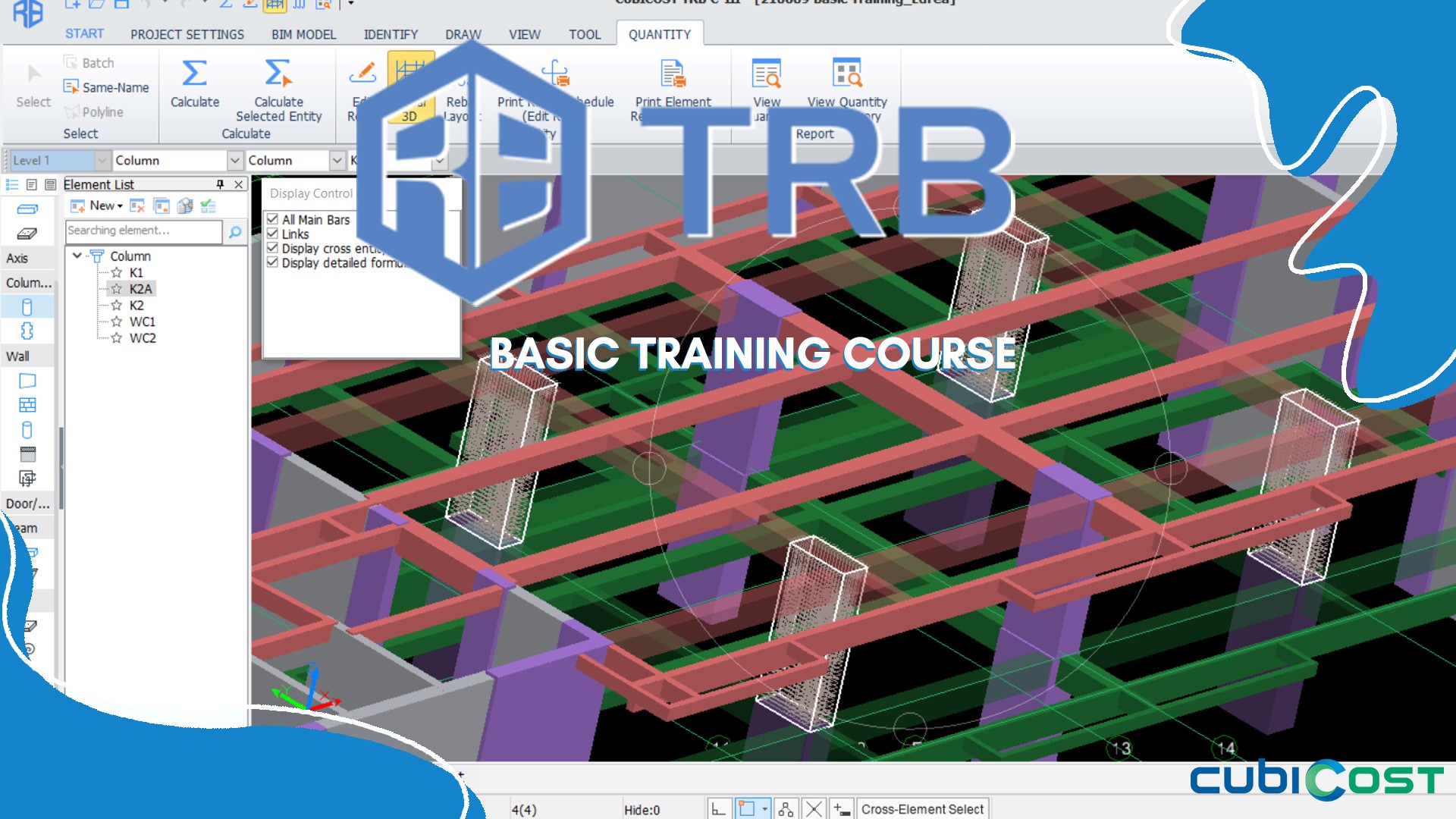Click the Cross-Element Select button
The height and width of the screenshot is (819, 1456).
922,809
